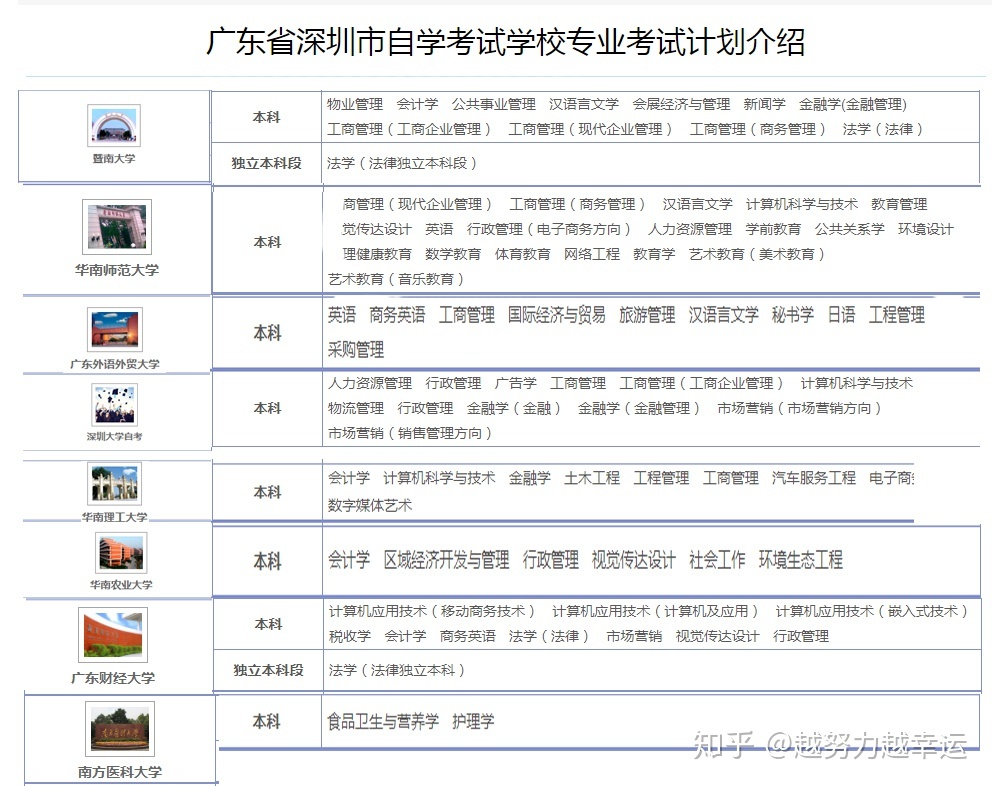Image resolution: width=992 pixels, height=786 pixels.
Task: Select 金融学（金融）major
Action: (x=513, y=408)
